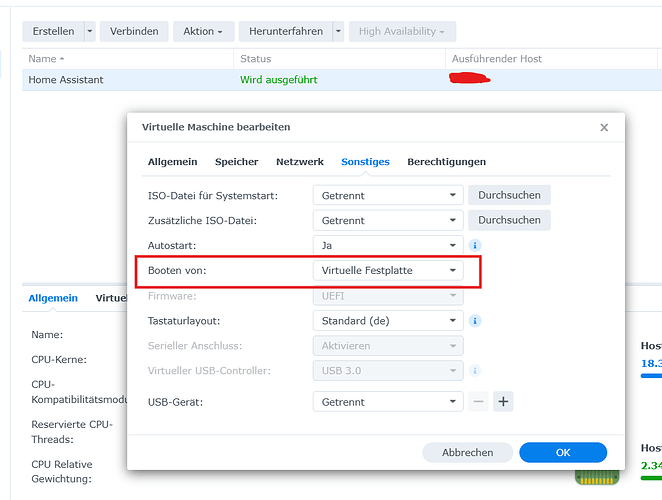Click the Herunterfahren button
The width and height of the screenshot is (662, 500).
pyautogui.click(x=286, y=31)
